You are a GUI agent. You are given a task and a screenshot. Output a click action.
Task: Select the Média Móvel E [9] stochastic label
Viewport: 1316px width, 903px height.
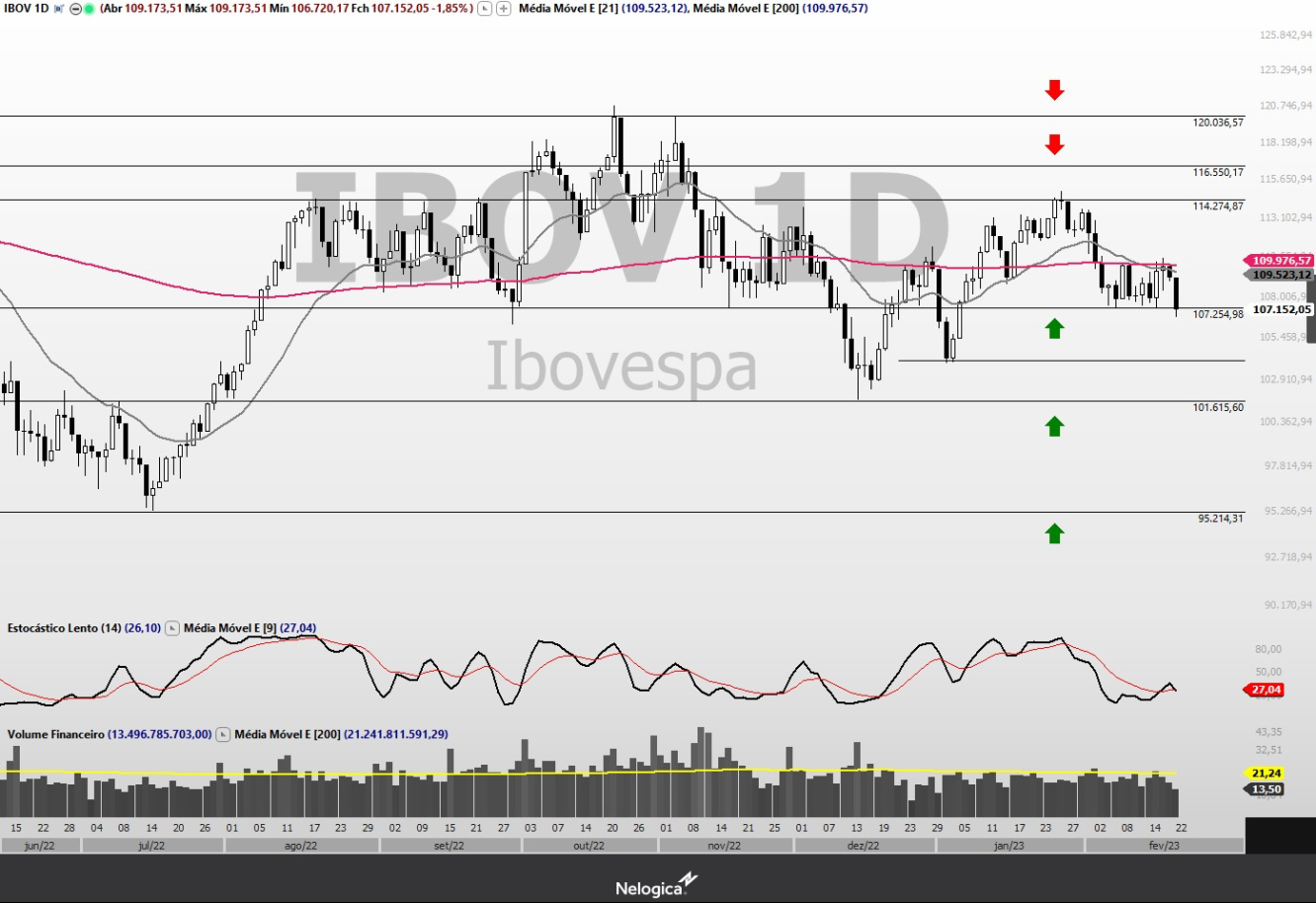tap(230, 627)
